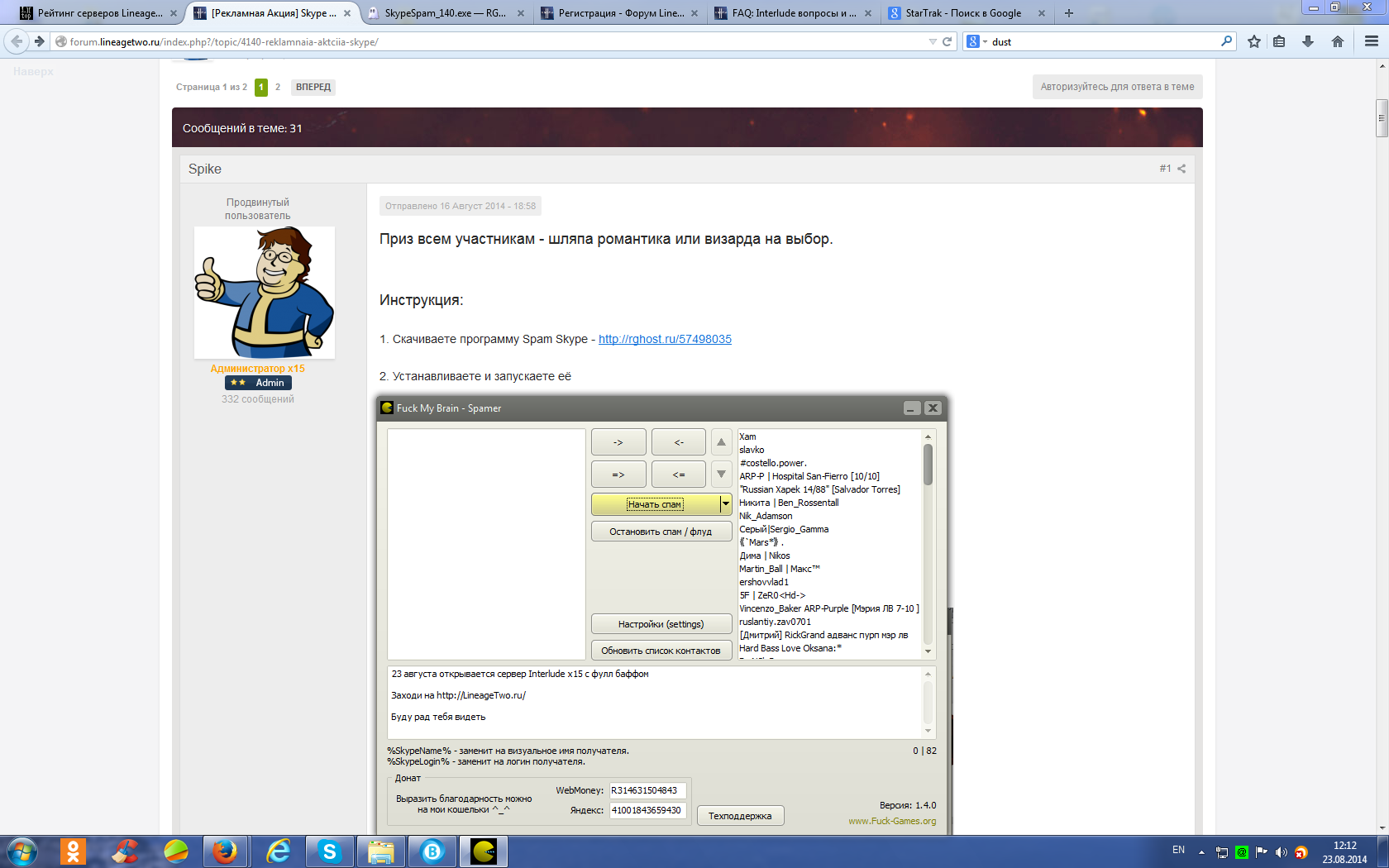Click Обновить список контактов button
The width and height of the screenshot is (1389, 868).
(661, 651)
